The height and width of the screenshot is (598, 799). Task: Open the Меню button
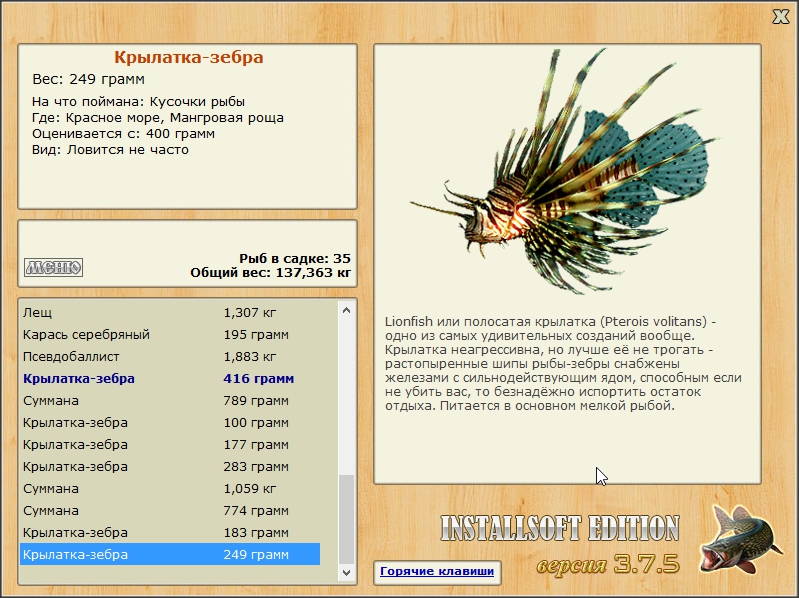tap(54, 267)
